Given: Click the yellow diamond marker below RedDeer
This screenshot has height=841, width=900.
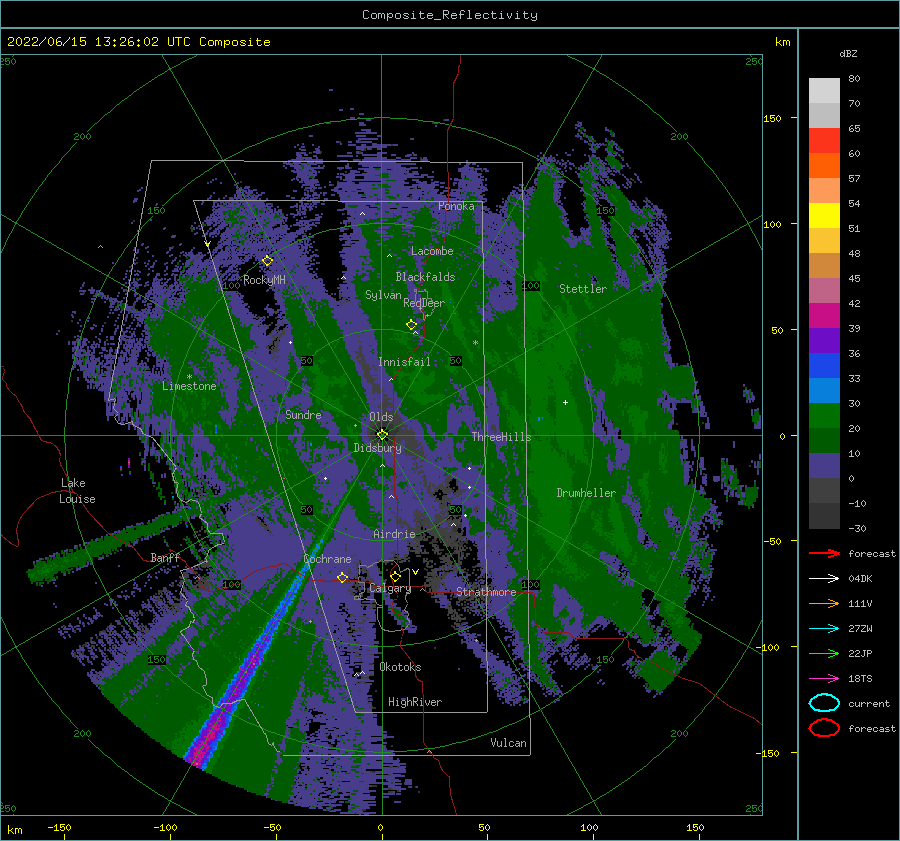Looking at the screenshot, I should [411, 325].
